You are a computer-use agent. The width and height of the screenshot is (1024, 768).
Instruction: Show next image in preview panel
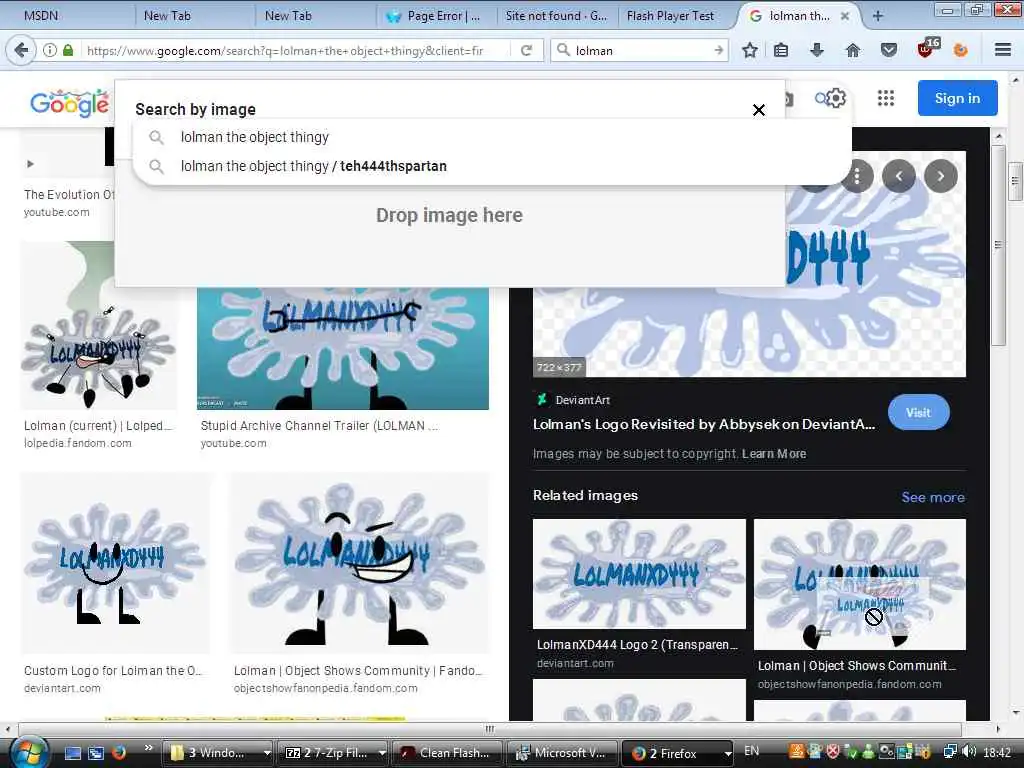point(940,176)
